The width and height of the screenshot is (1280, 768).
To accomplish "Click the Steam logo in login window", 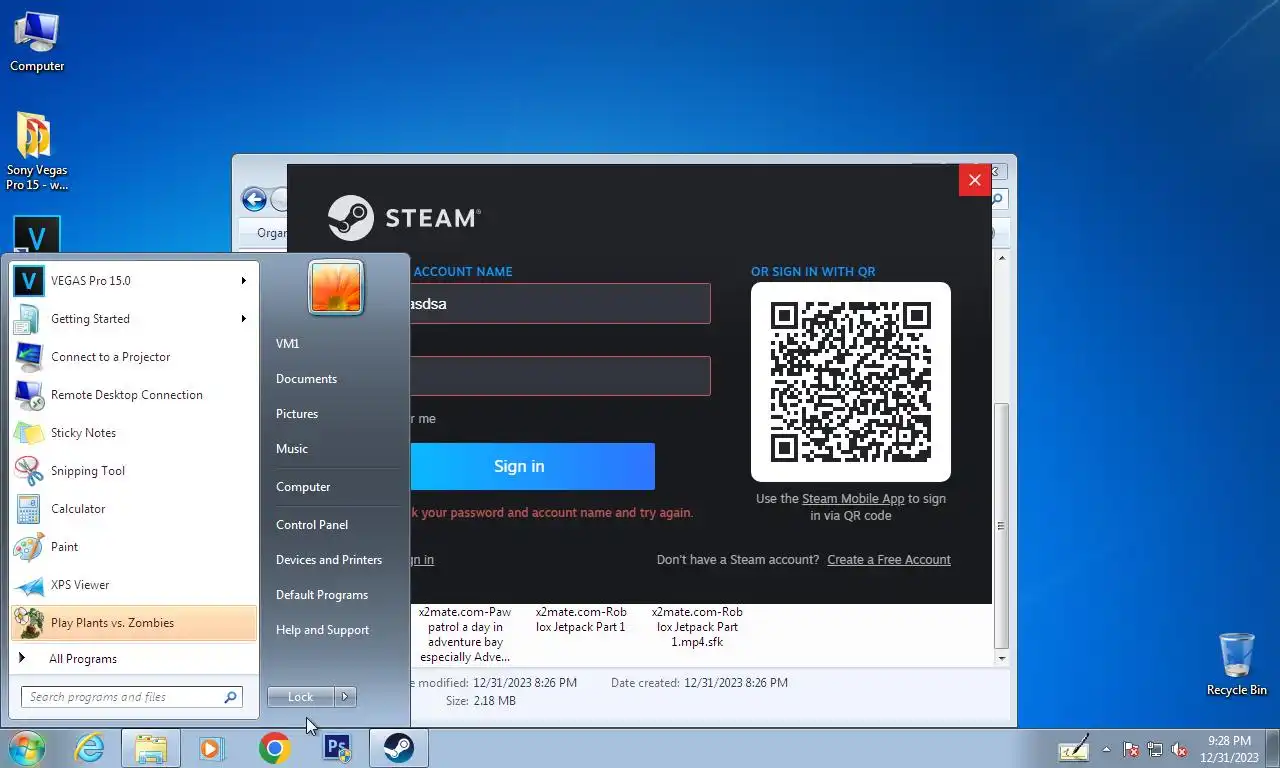I will [404, 218].
